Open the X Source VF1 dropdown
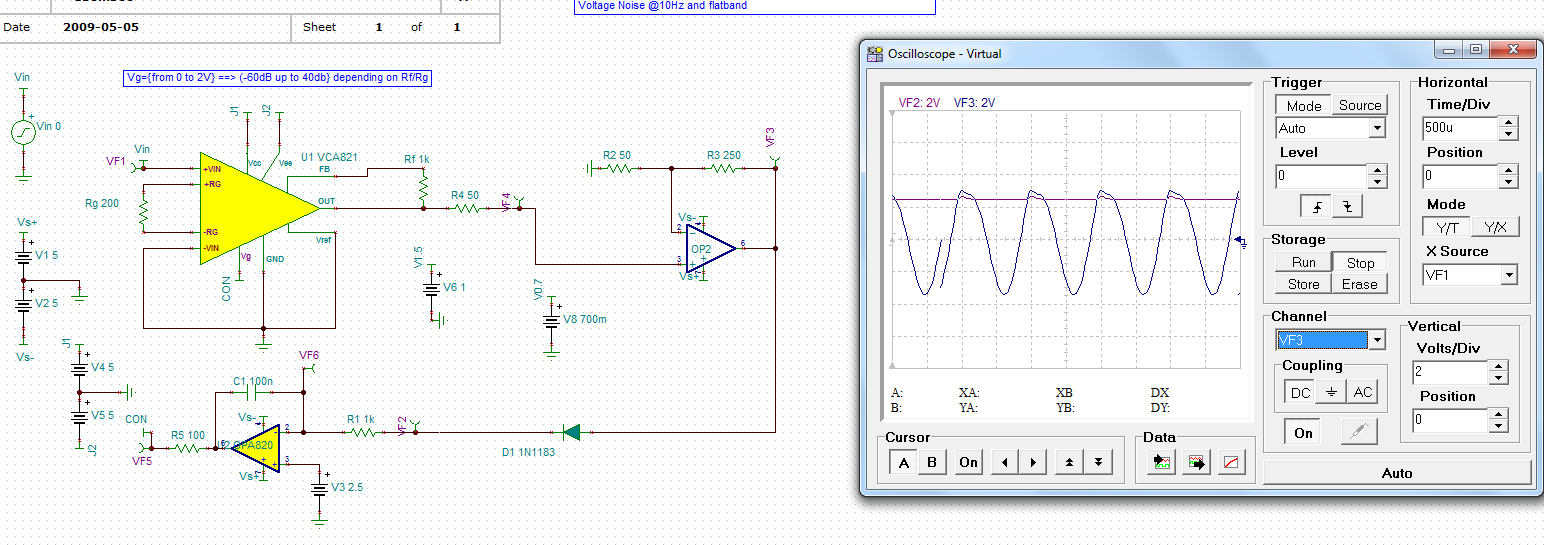1544x545 pixels. 1509,275
